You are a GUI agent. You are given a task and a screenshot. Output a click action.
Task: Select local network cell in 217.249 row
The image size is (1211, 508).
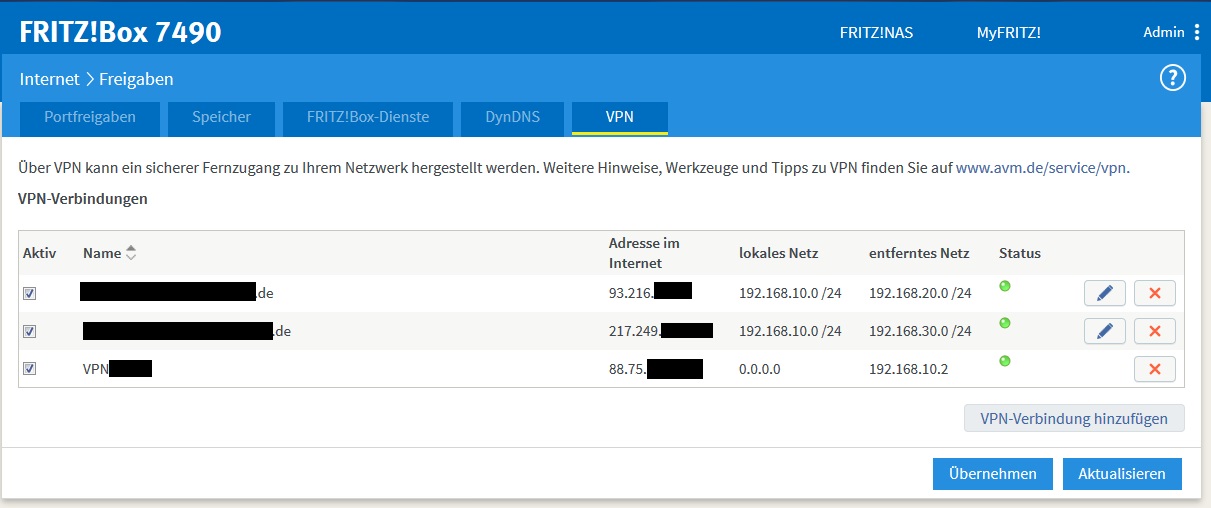pyautogui.click(x=790, y=331)
